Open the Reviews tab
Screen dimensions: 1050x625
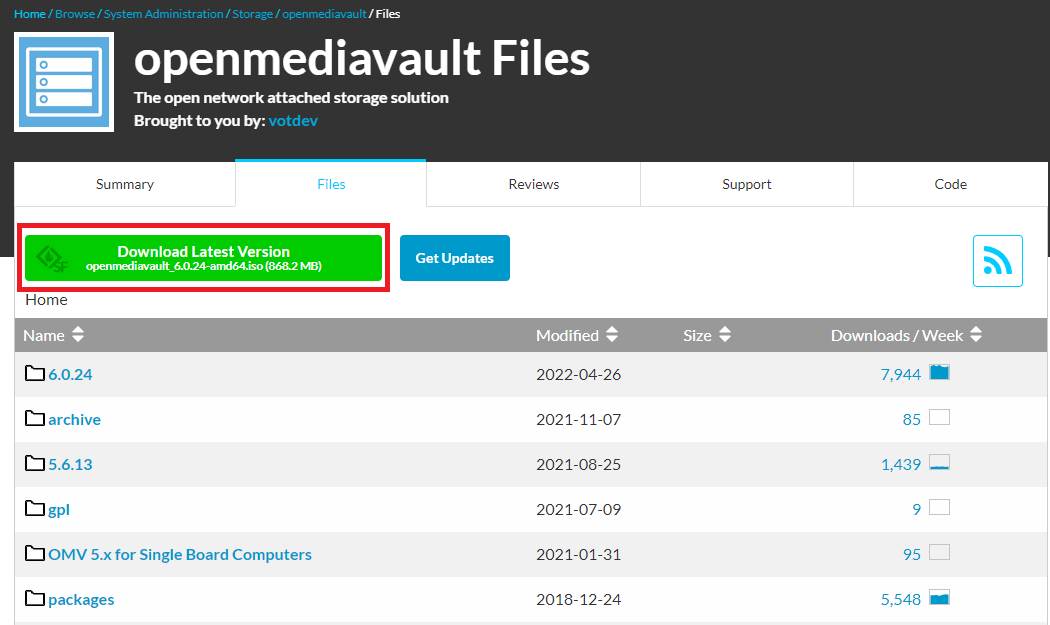[534, 184]
